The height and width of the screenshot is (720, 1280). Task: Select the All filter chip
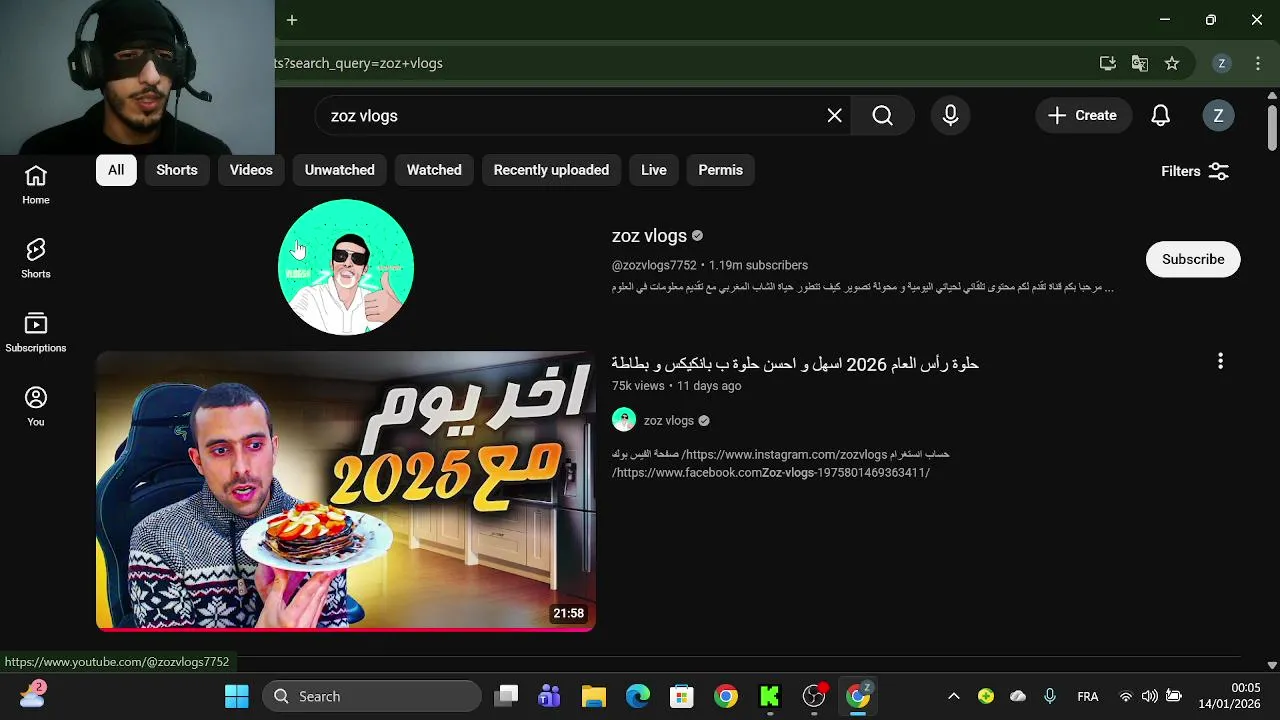[116, 170]
